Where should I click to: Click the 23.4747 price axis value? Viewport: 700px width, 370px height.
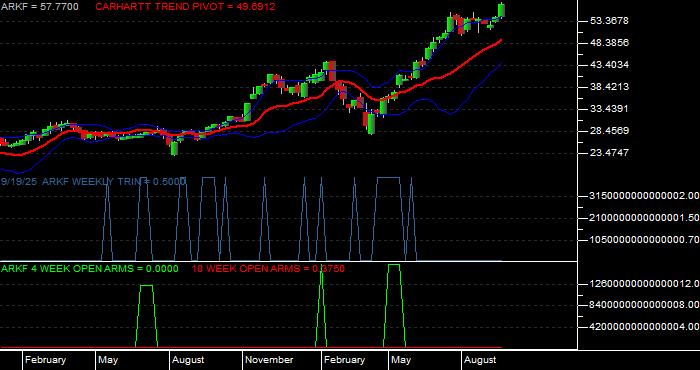click(608, 152)
